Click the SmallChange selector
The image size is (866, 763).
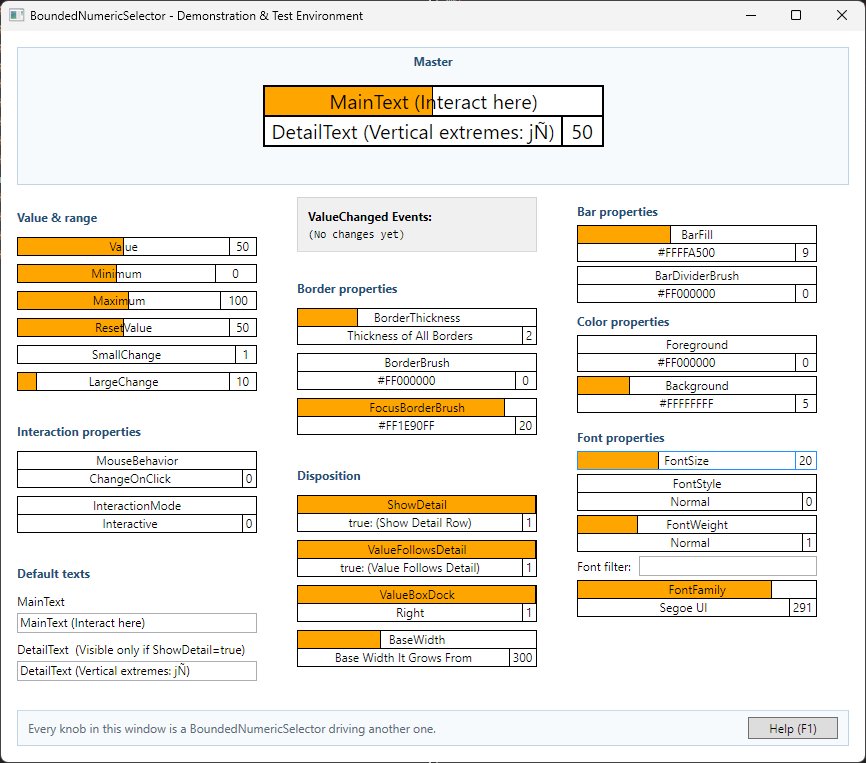click(x=137, y=355)
